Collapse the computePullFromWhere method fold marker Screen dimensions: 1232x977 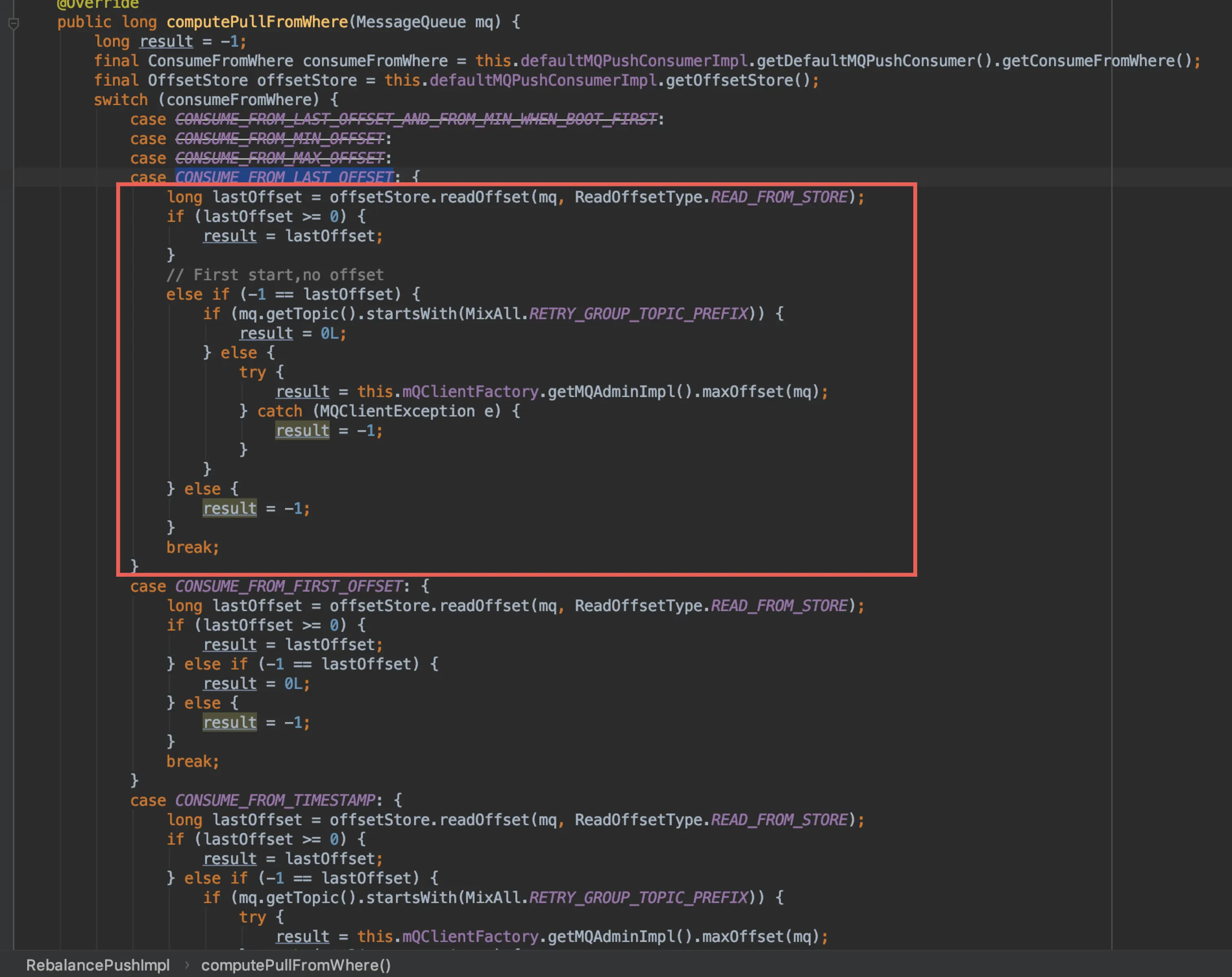(x=14, y=24)
